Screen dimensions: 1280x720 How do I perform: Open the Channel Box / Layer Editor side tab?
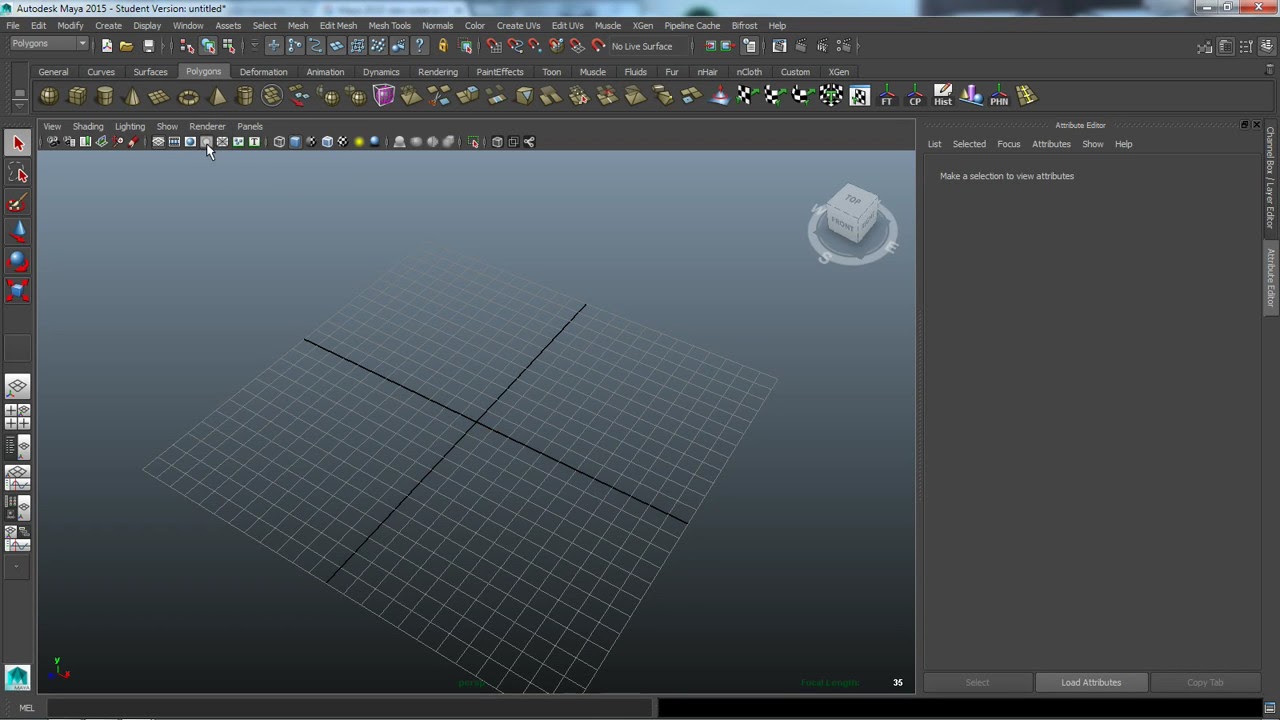1270,177
